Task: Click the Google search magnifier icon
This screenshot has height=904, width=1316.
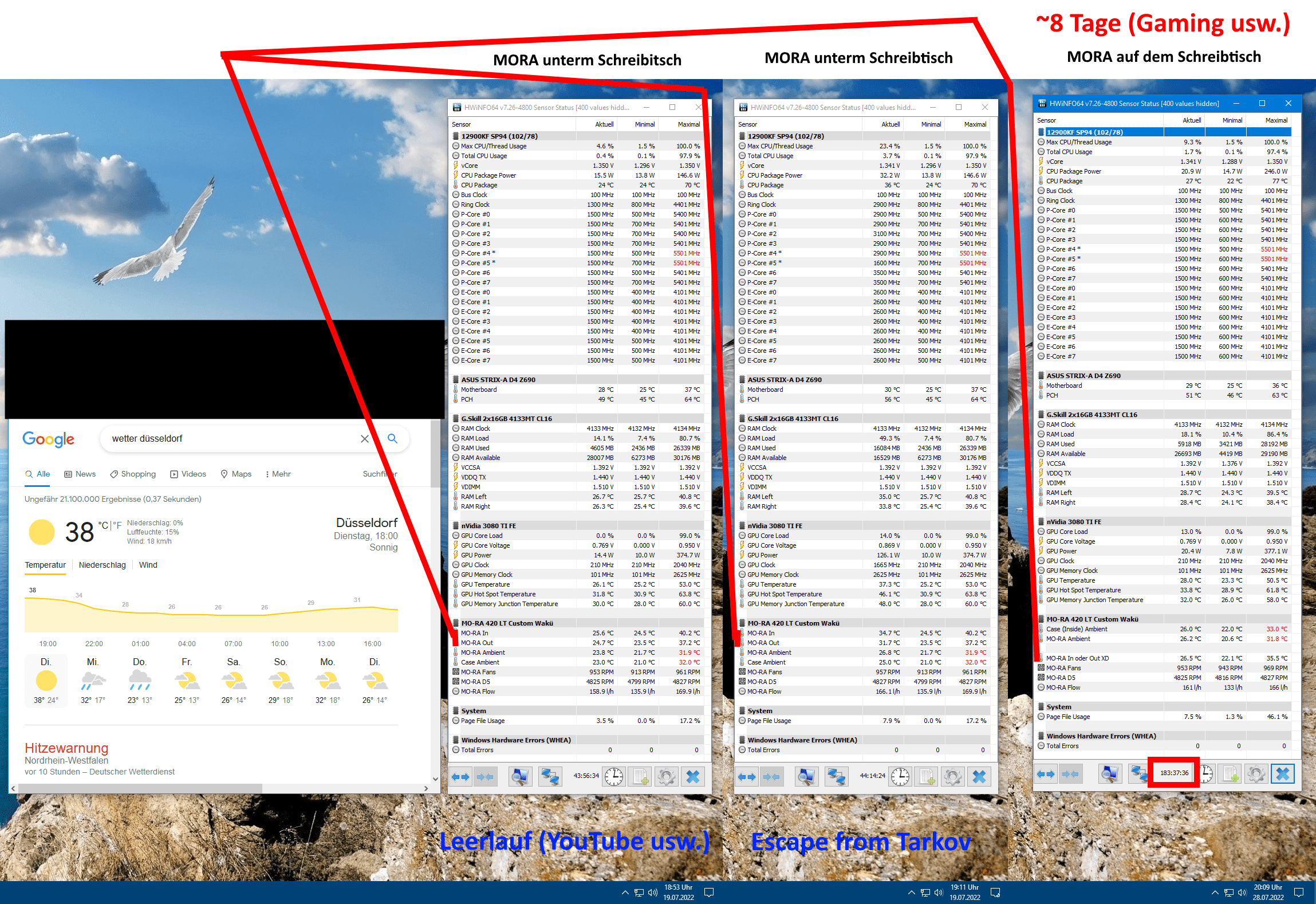Action: point(392,438)
